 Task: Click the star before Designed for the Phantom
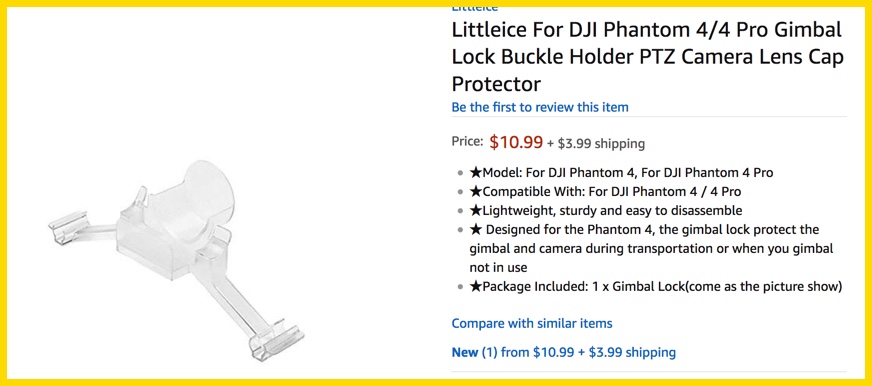point(475,229)
